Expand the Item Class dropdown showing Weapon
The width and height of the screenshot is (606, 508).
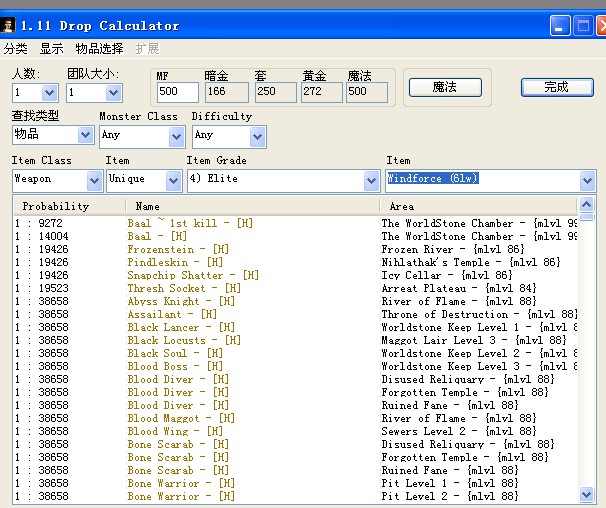pos(95,181)
